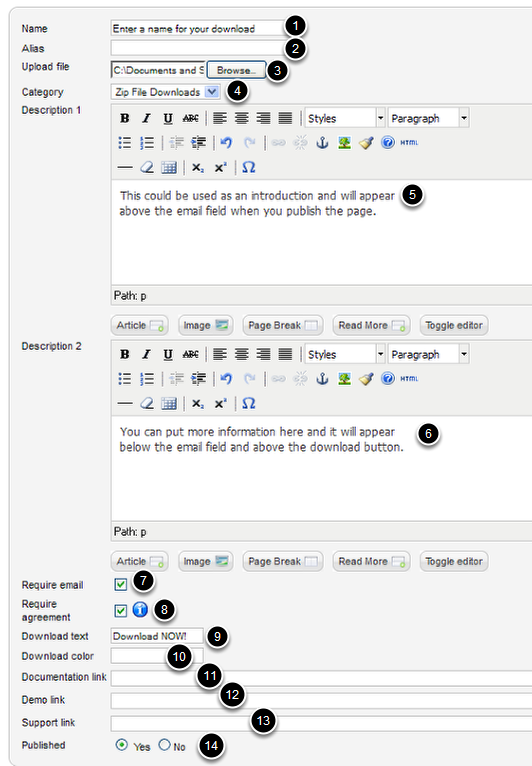Open the Category dropdown Zip File Downloads
Image resolution: width=532 pixels, height=766 pixels.
coord(165,92)
